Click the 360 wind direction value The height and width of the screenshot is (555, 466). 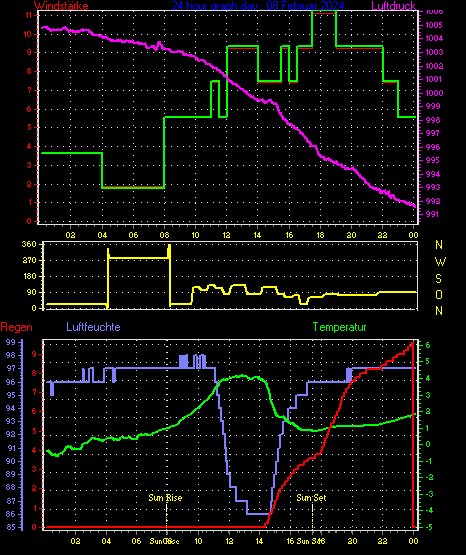tap(29, 245)
